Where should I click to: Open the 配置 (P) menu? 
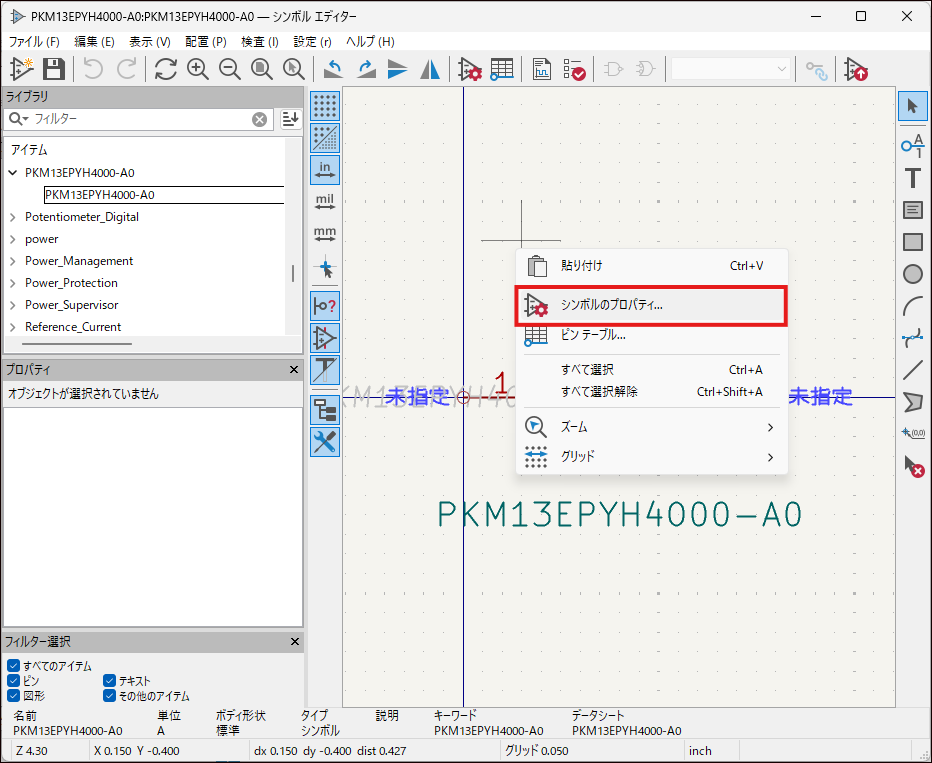pyautogui.click(x=205, y=42)
